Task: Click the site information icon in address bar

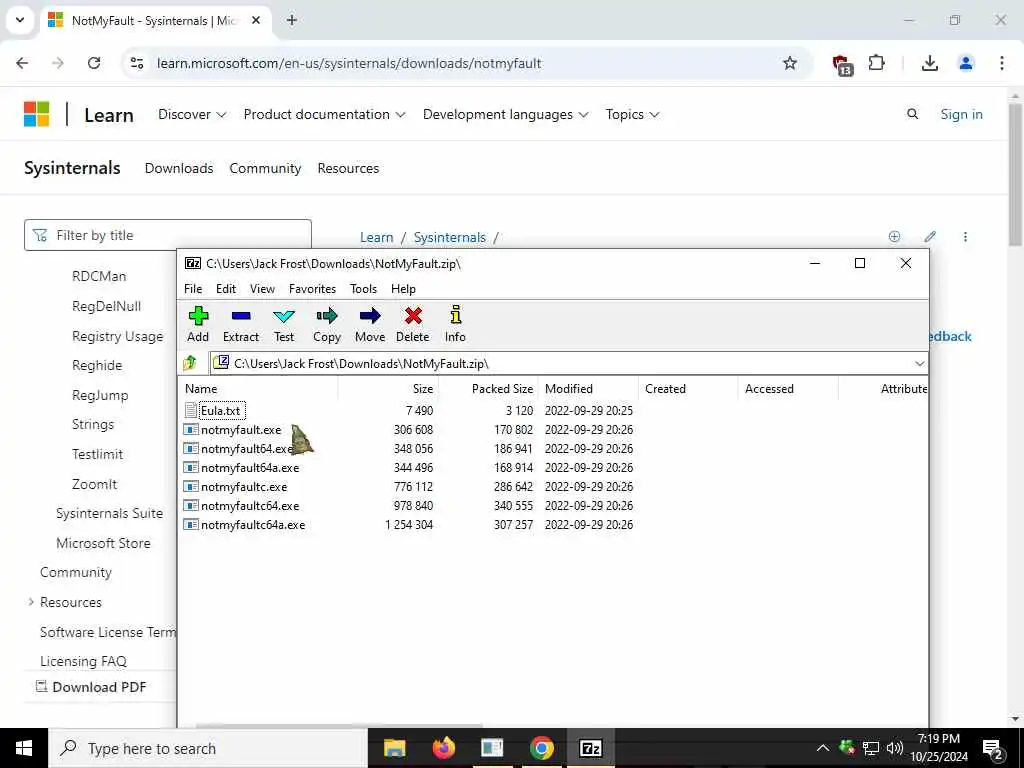Action: [137, 63]
